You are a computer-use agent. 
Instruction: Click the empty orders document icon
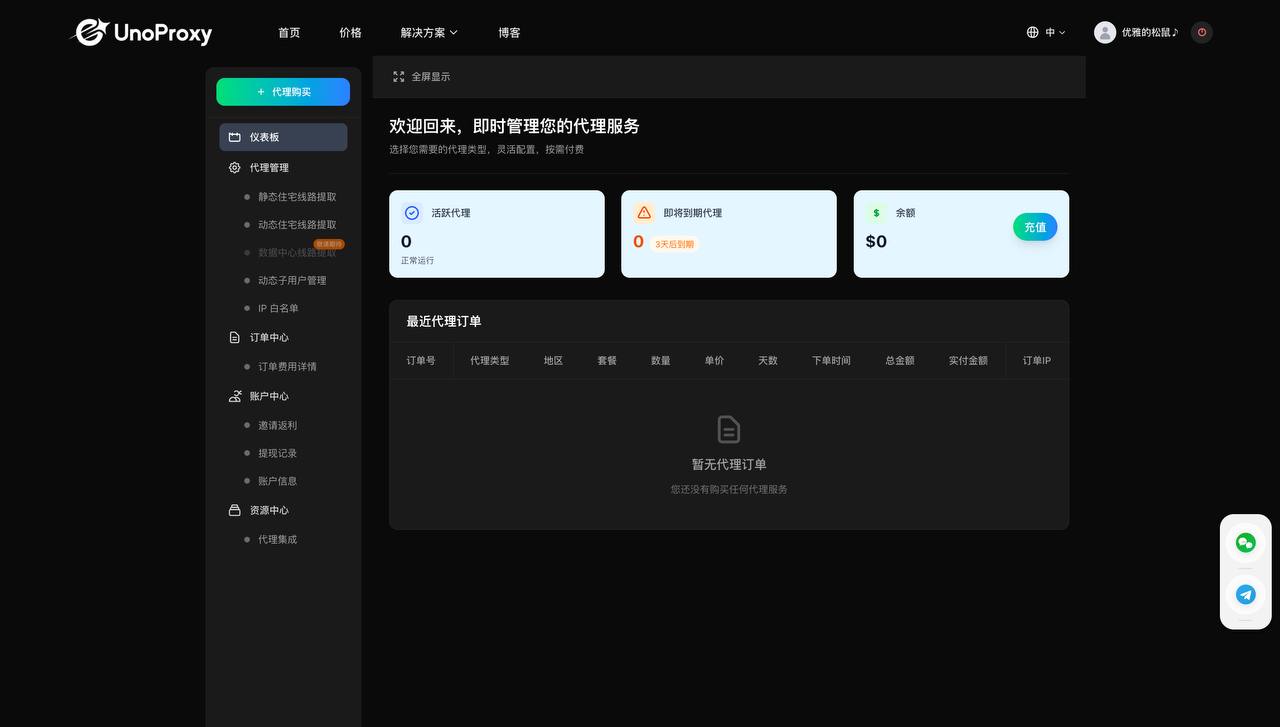coord(729,429)
